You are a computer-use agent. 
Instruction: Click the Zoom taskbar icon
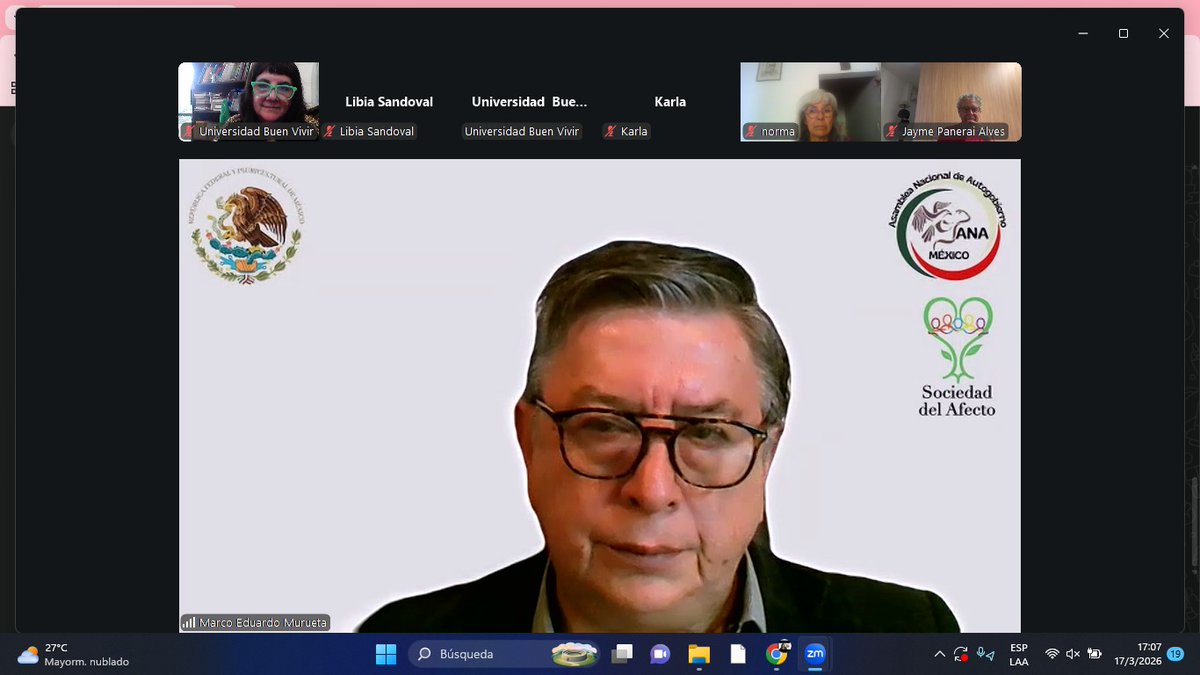[x=815, y=654]
